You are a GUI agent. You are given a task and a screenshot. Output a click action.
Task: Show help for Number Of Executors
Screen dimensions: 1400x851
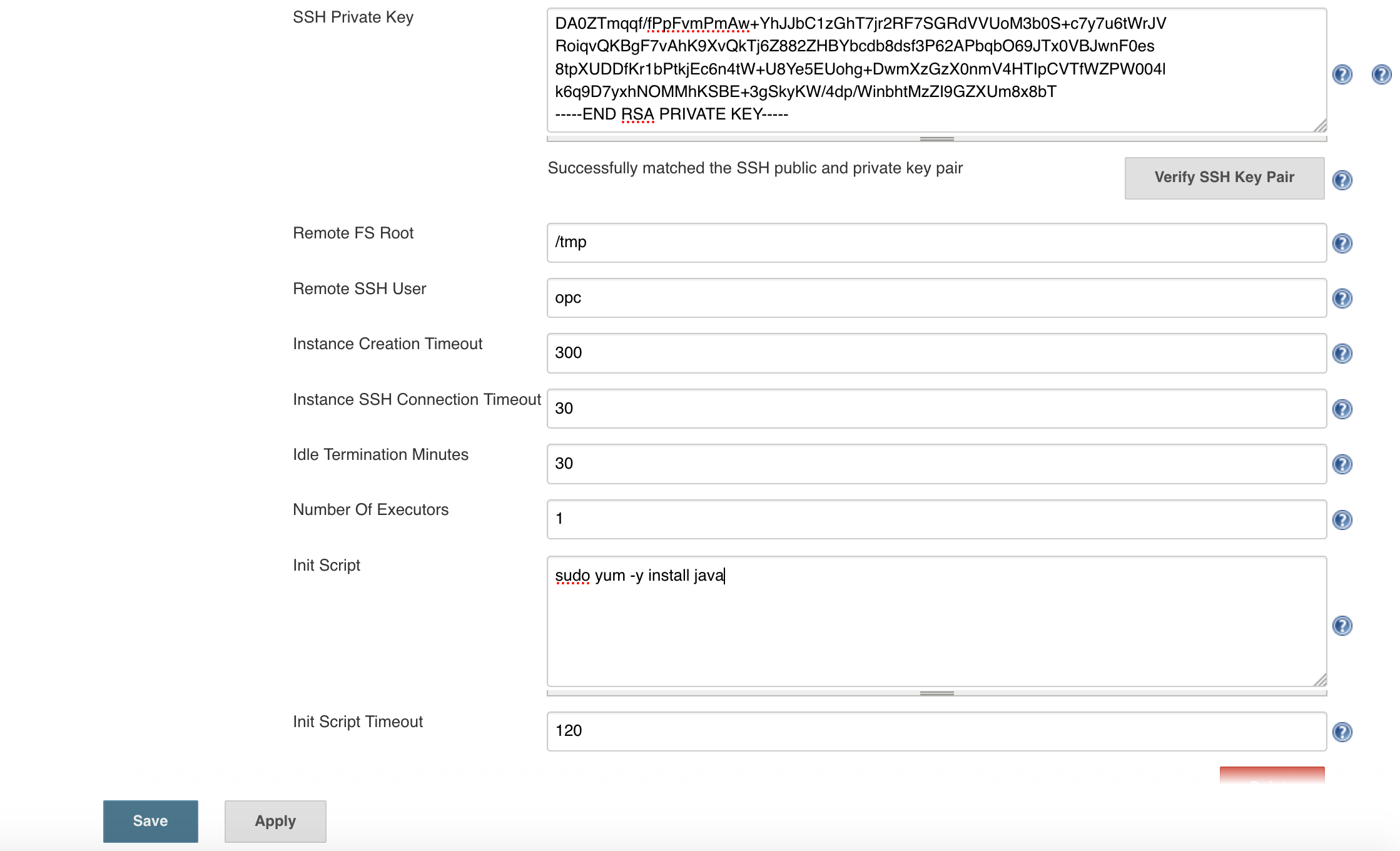(x=1342, y=520)
